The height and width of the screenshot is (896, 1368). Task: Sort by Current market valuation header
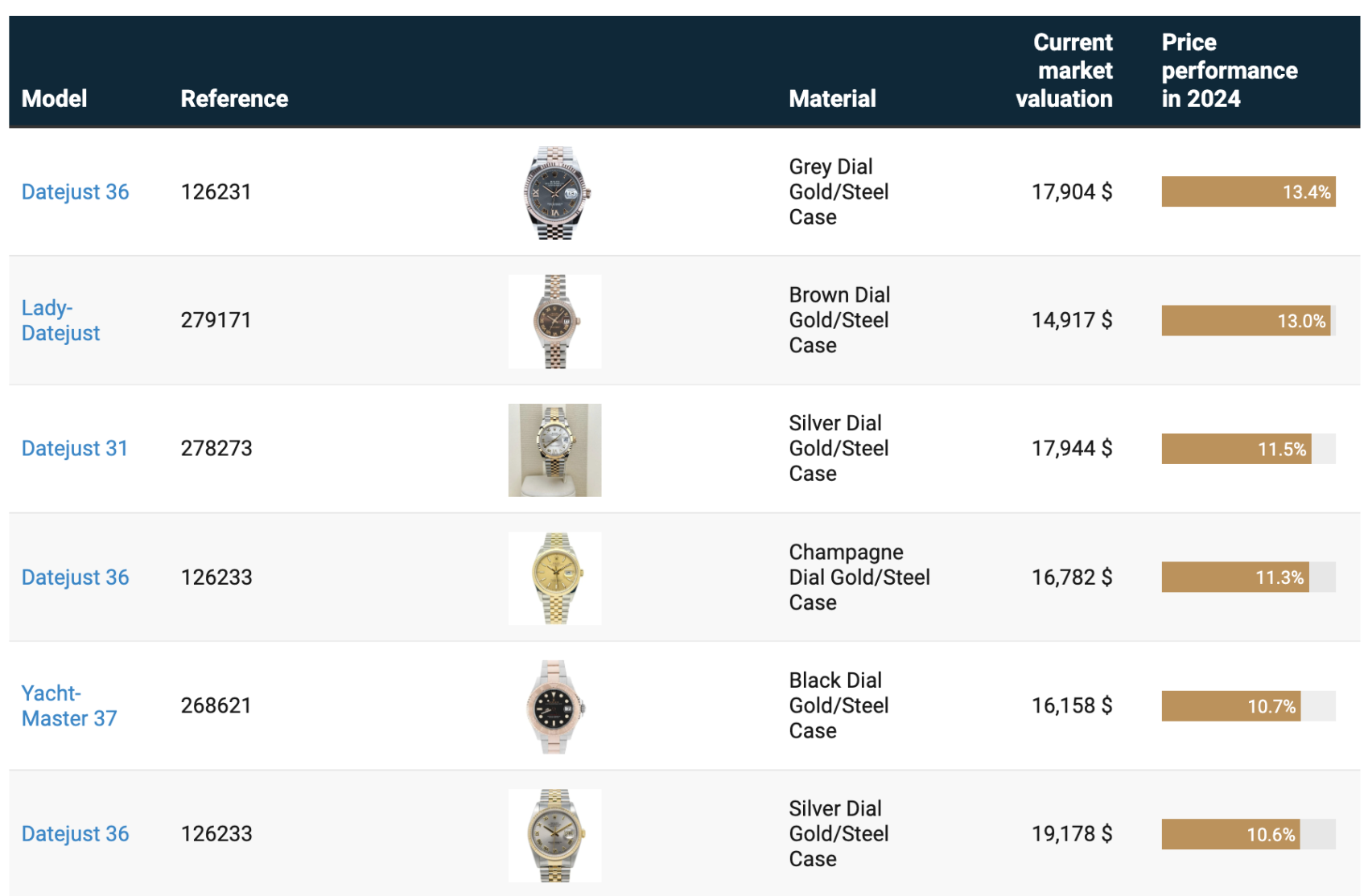pos(1064,71)
